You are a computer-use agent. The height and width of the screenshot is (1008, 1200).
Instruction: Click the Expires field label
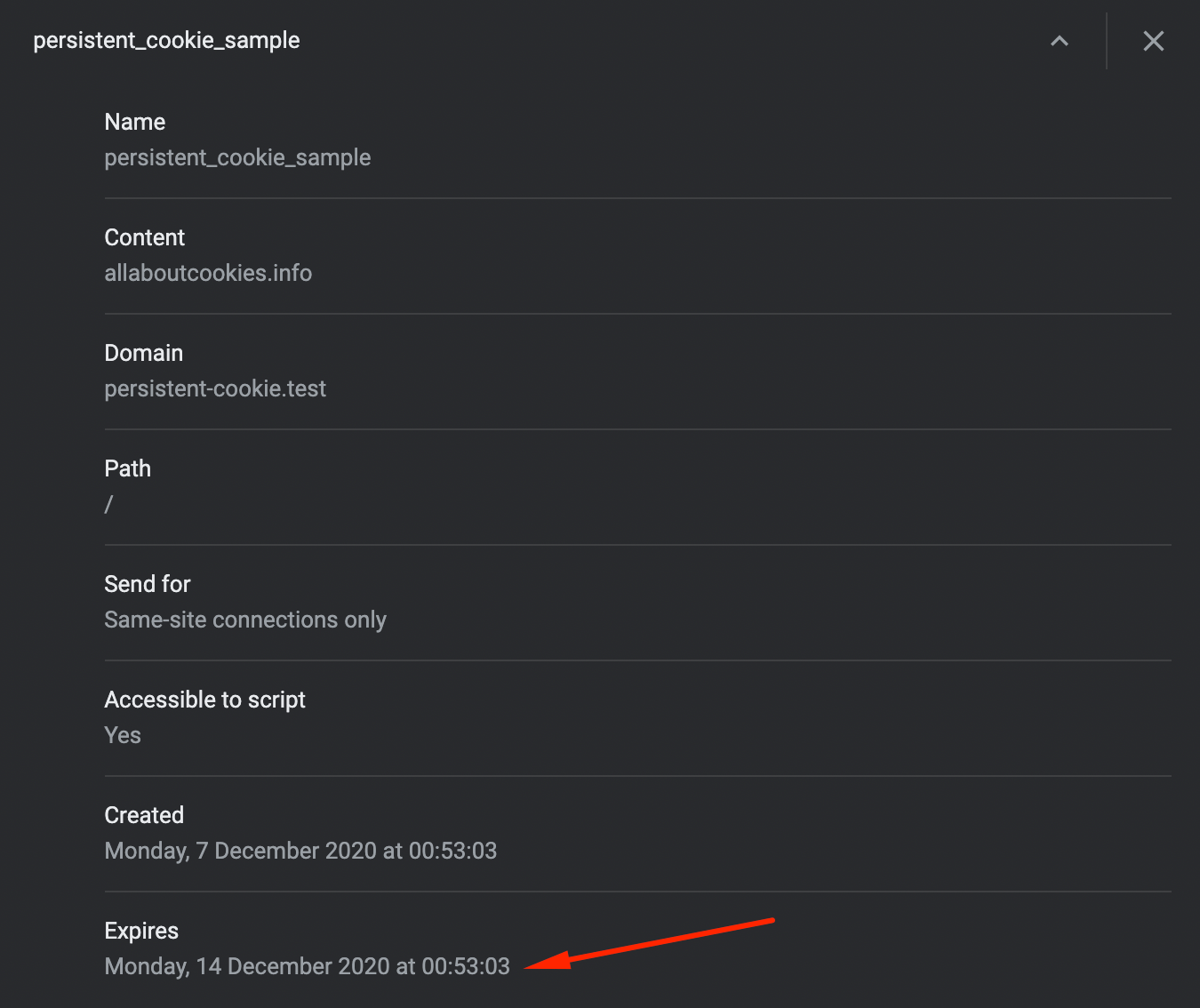pos(141,931)
